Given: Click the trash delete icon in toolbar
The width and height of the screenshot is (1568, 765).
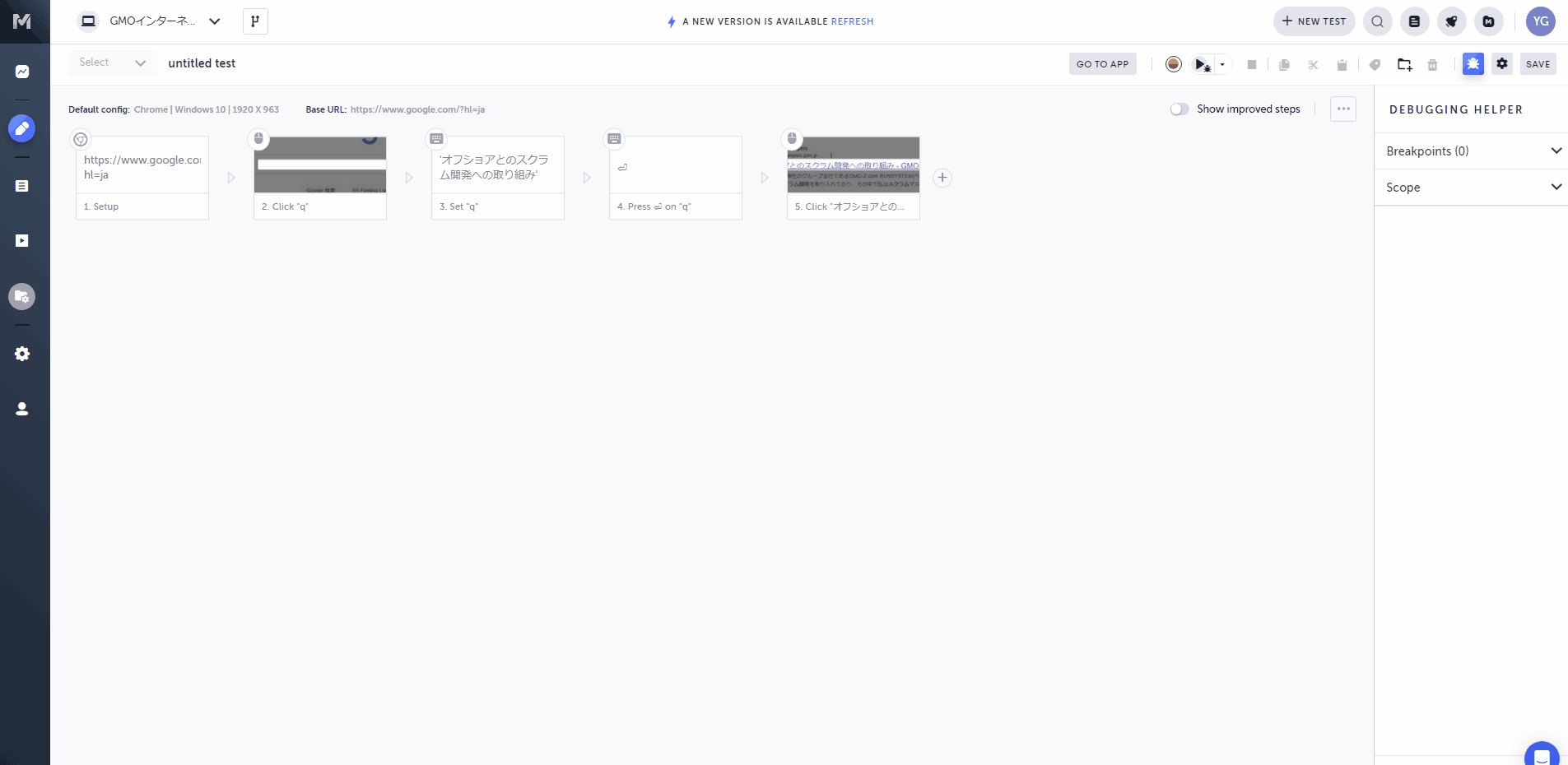Looking at the screenshot, I should pos(1432,64).
